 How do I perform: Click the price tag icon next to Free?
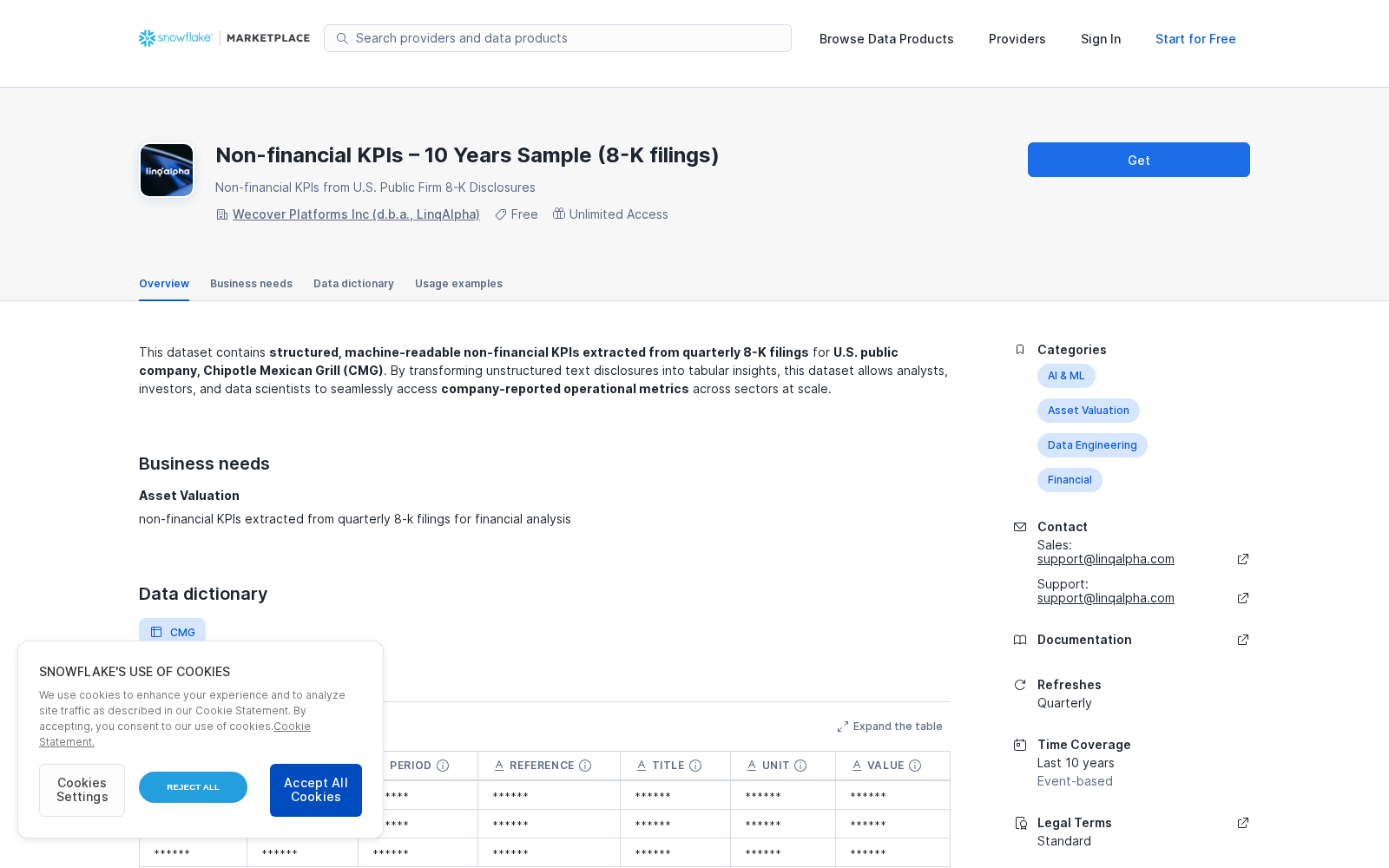501,214
